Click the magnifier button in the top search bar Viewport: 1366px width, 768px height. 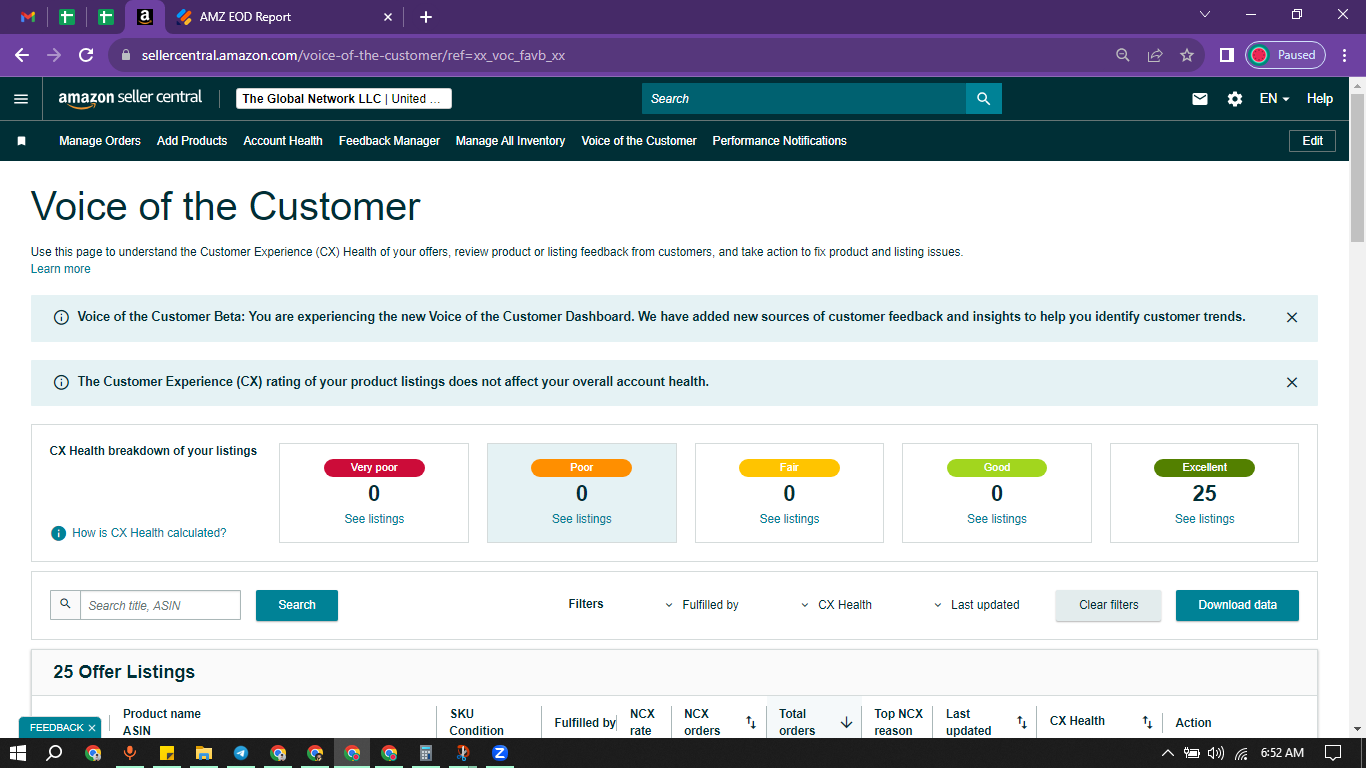click(x=983, y=99)
